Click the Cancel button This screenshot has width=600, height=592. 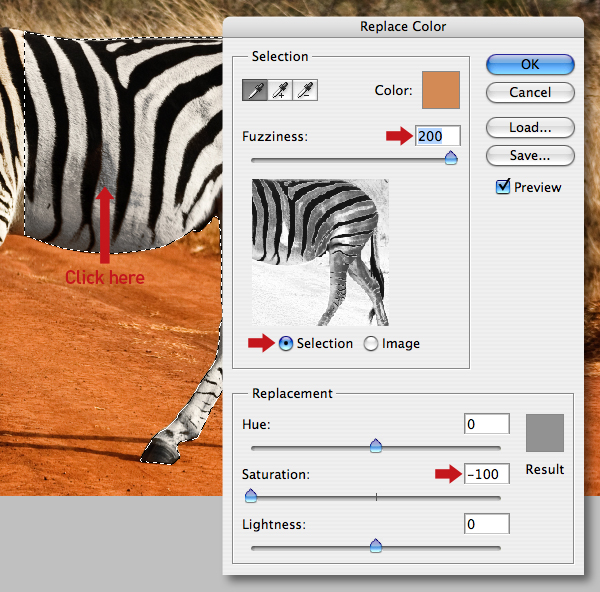pyautogui.click(x=530, y=92)
